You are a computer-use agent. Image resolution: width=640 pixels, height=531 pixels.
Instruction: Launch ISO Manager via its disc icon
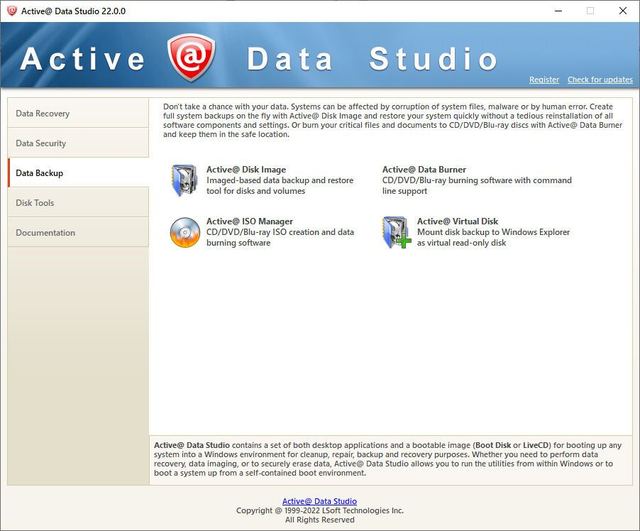point(184,232)
